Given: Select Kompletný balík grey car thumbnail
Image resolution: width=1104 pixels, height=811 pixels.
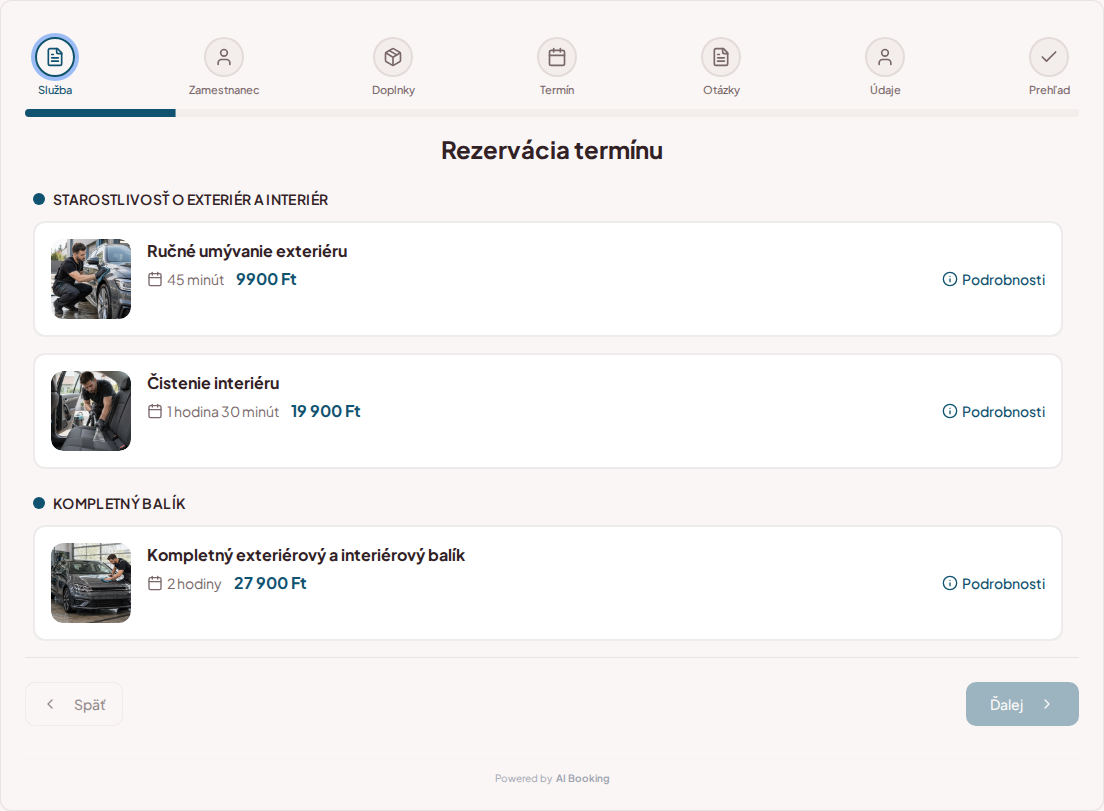Looking at the screenshot, I should pos(91,582).
